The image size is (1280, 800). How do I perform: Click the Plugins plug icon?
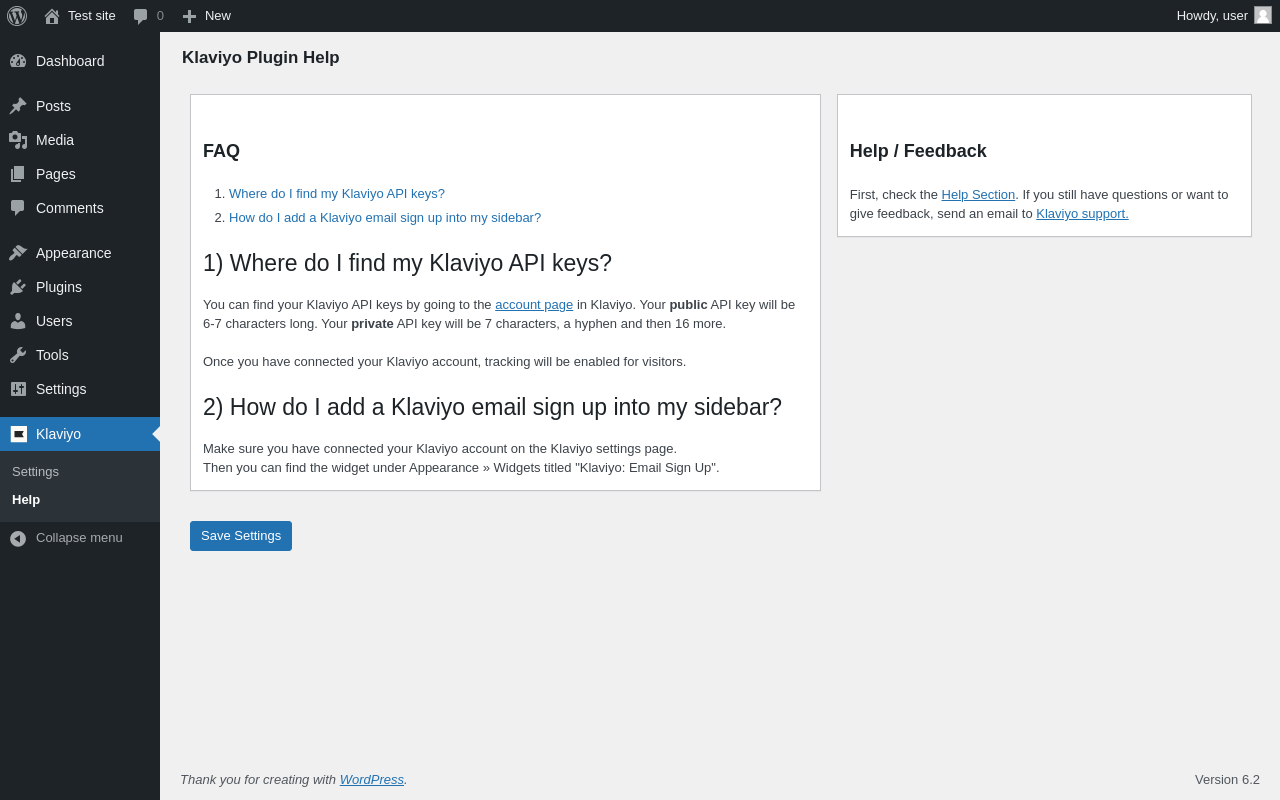(x=18, y=287)
